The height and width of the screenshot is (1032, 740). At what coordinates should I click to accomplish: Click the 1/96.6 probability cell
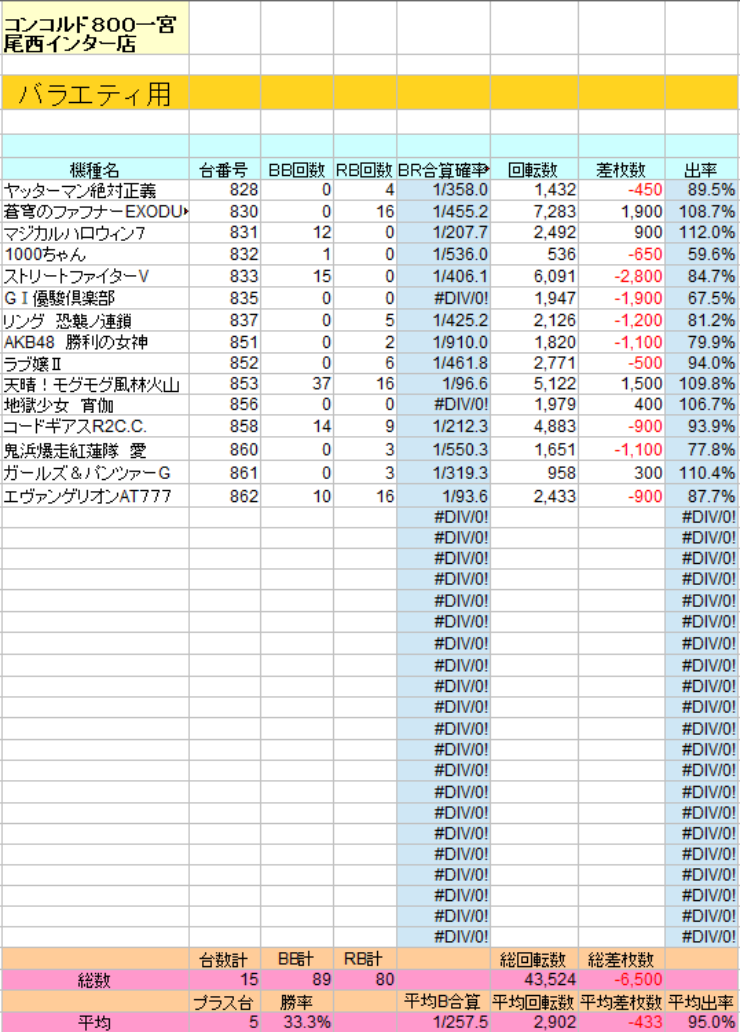(443, 385)
